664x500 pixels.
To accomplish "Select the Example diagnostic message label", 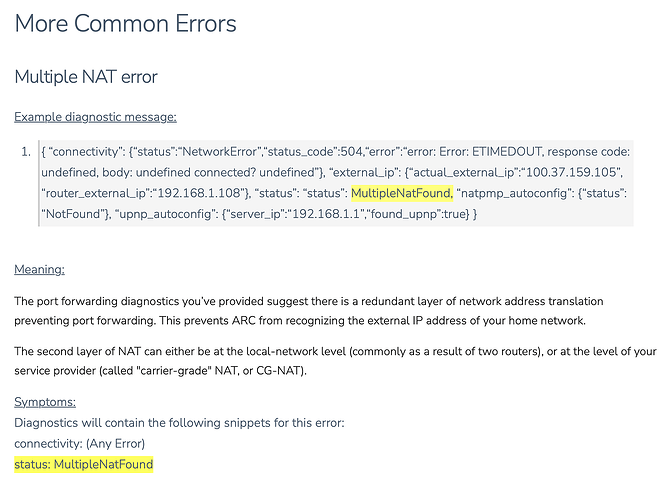I will pyautogui.click(x=95, y=117).
